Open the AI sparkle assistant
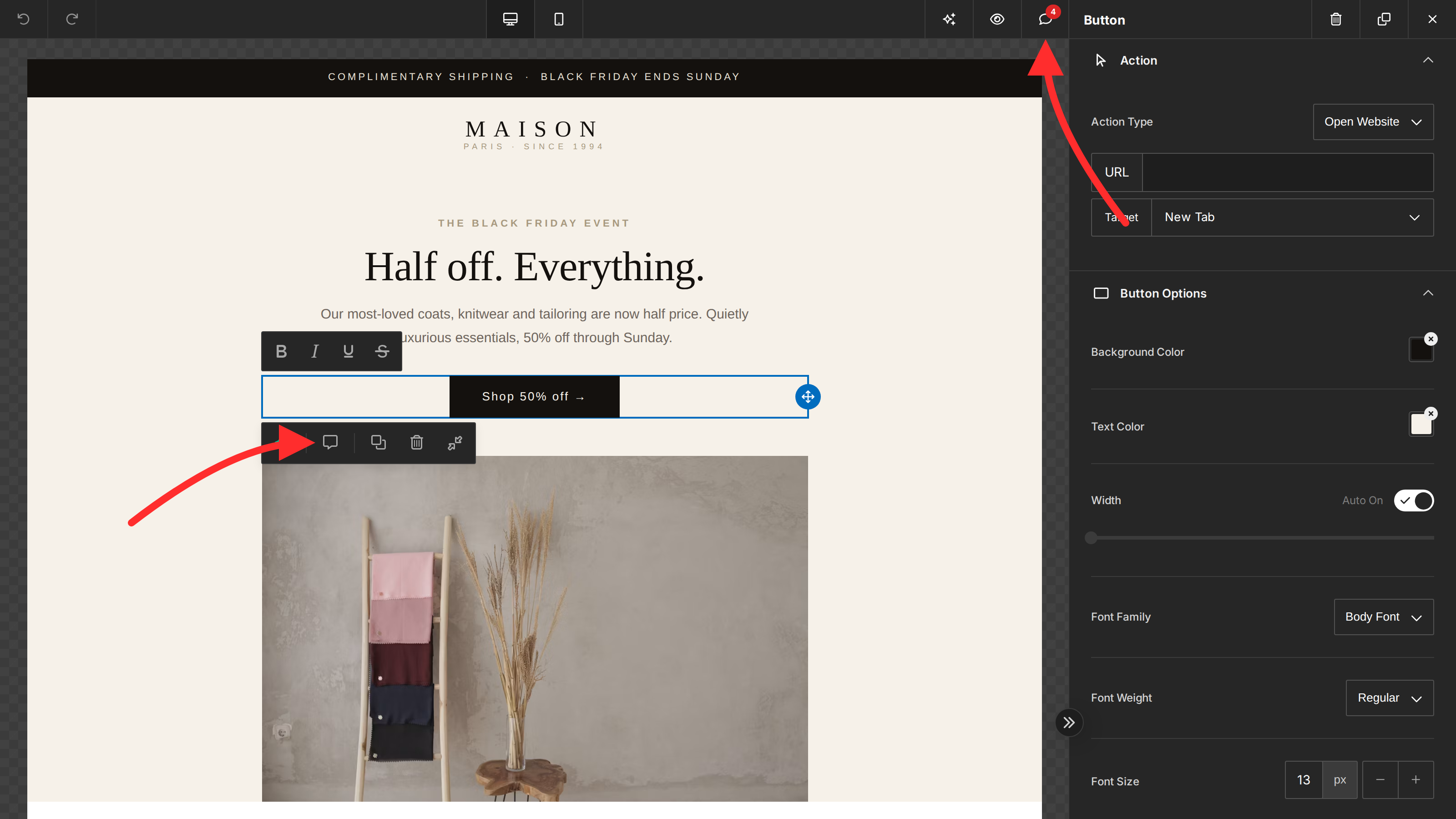1456x819 pixels. tap(949, 19)
